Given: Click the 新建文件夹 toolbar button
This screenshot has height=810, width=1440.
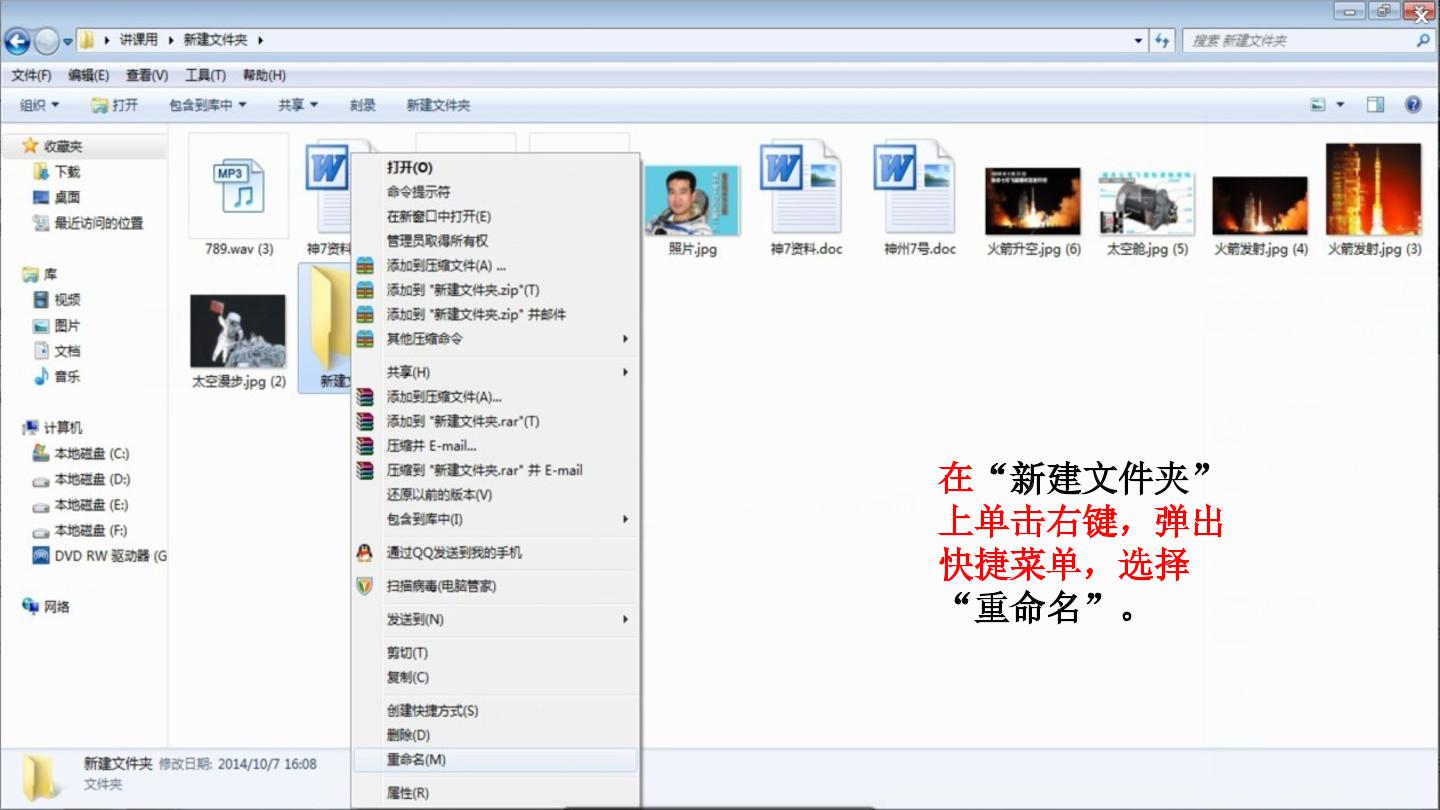Looking at the screenshot, I should click(x=438, y=105).
